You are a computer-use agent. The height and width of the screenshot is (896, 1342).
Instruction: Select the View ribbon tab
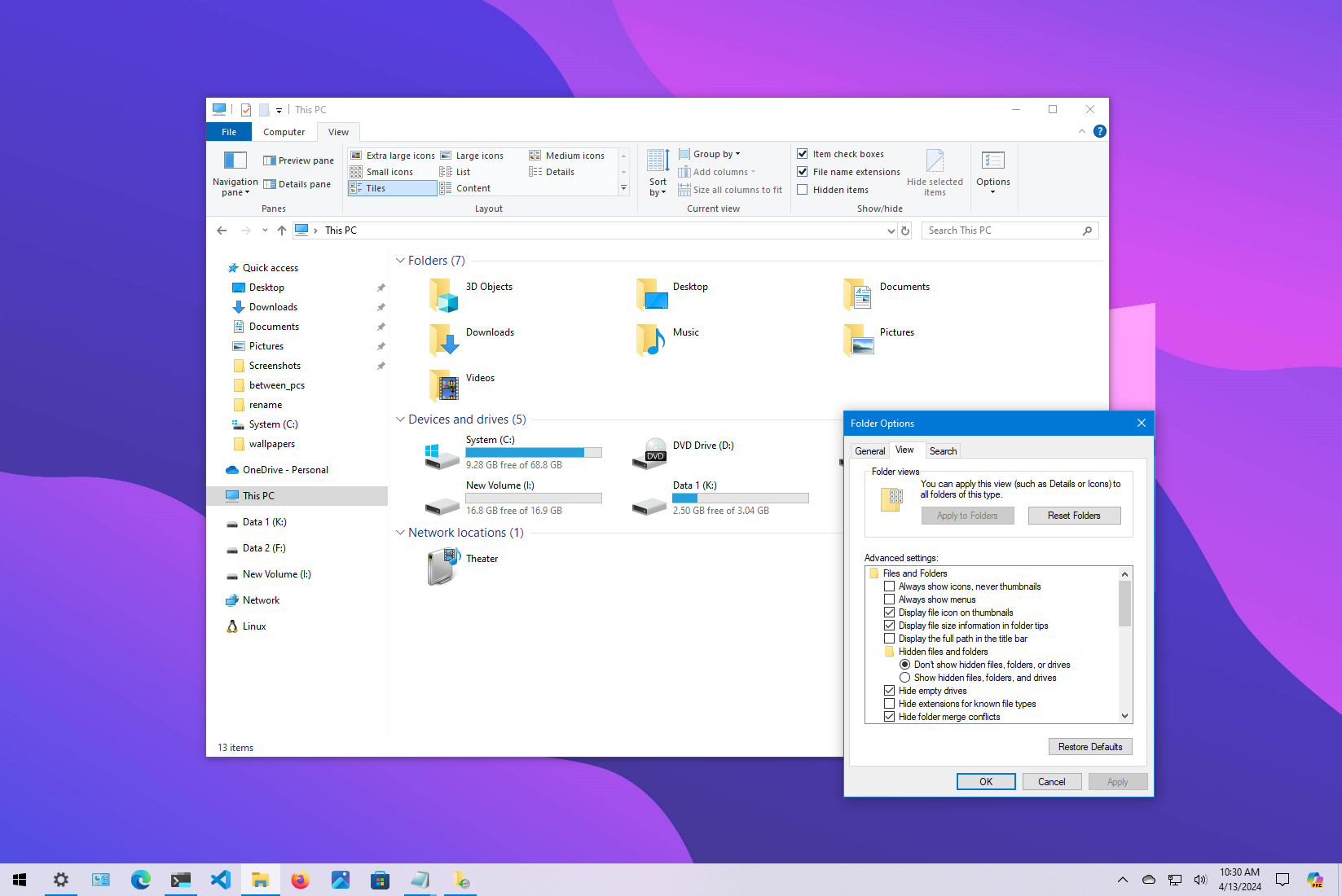point(338,132)
